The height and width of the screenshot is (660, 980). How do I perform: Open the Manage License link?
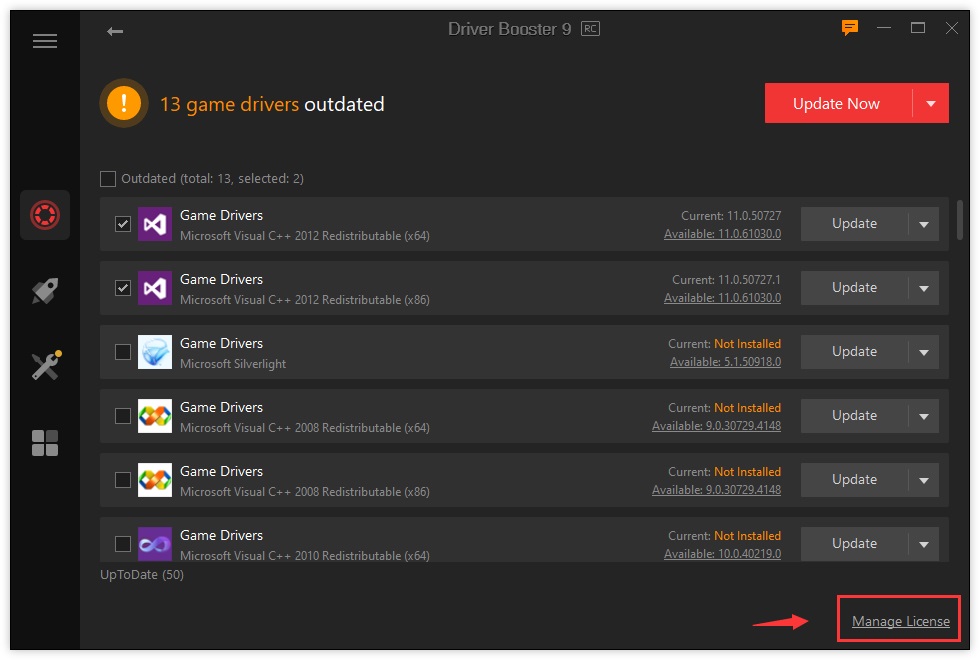[901, 621]
